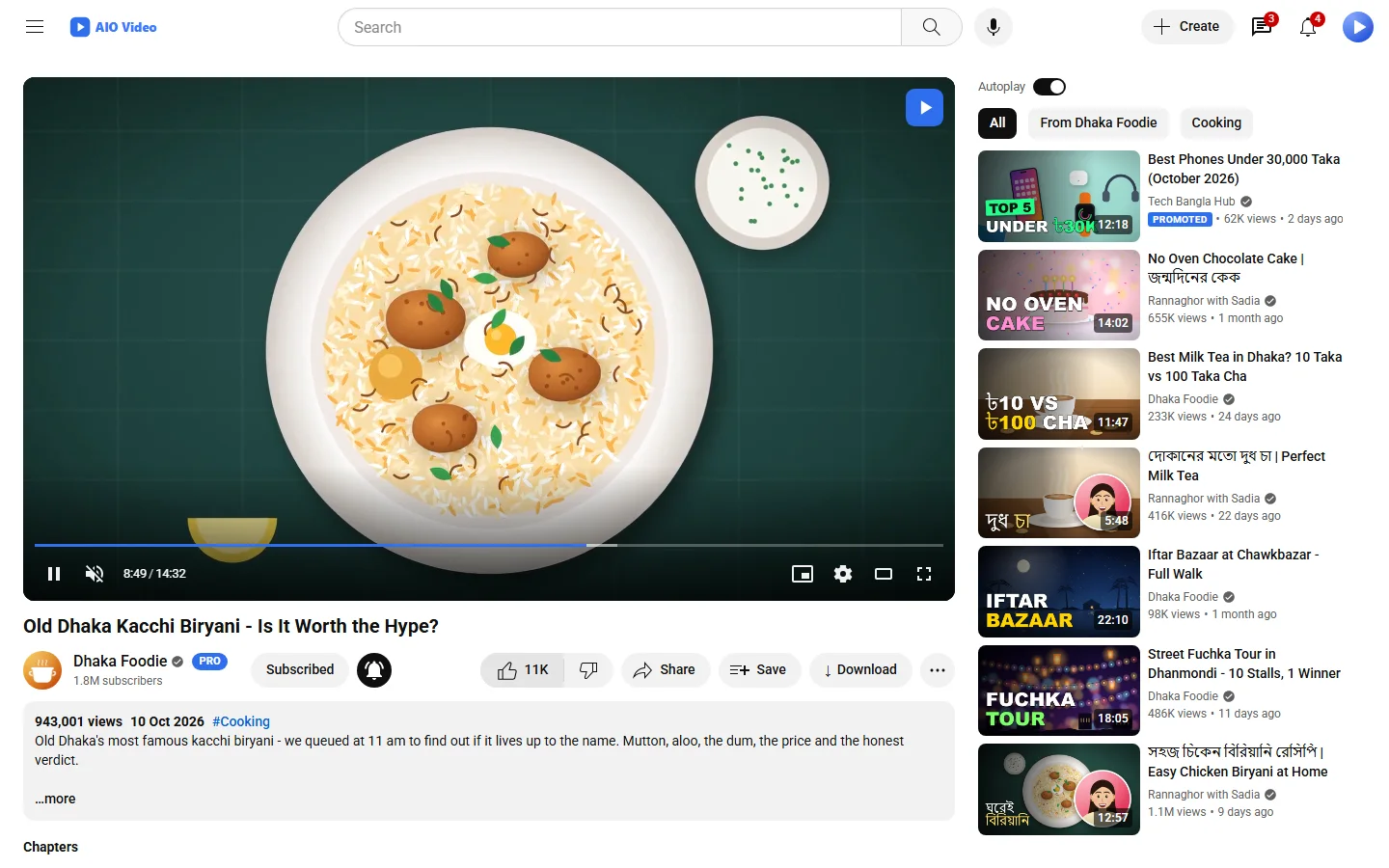Open the #Cooking hashtag link

point(241,721)
